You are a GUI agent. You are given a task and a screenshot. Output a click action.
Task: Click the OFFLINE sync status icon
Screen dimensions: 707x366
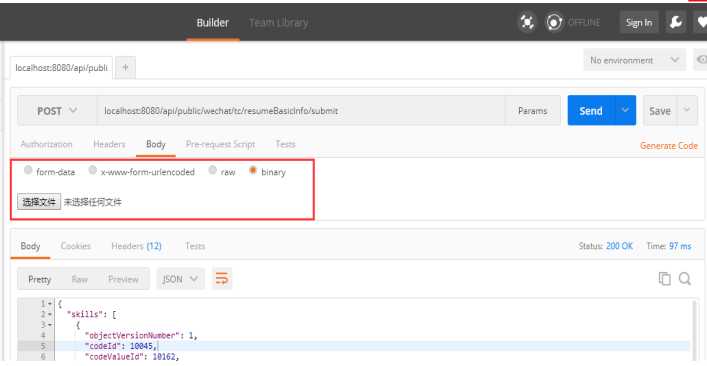554,22
